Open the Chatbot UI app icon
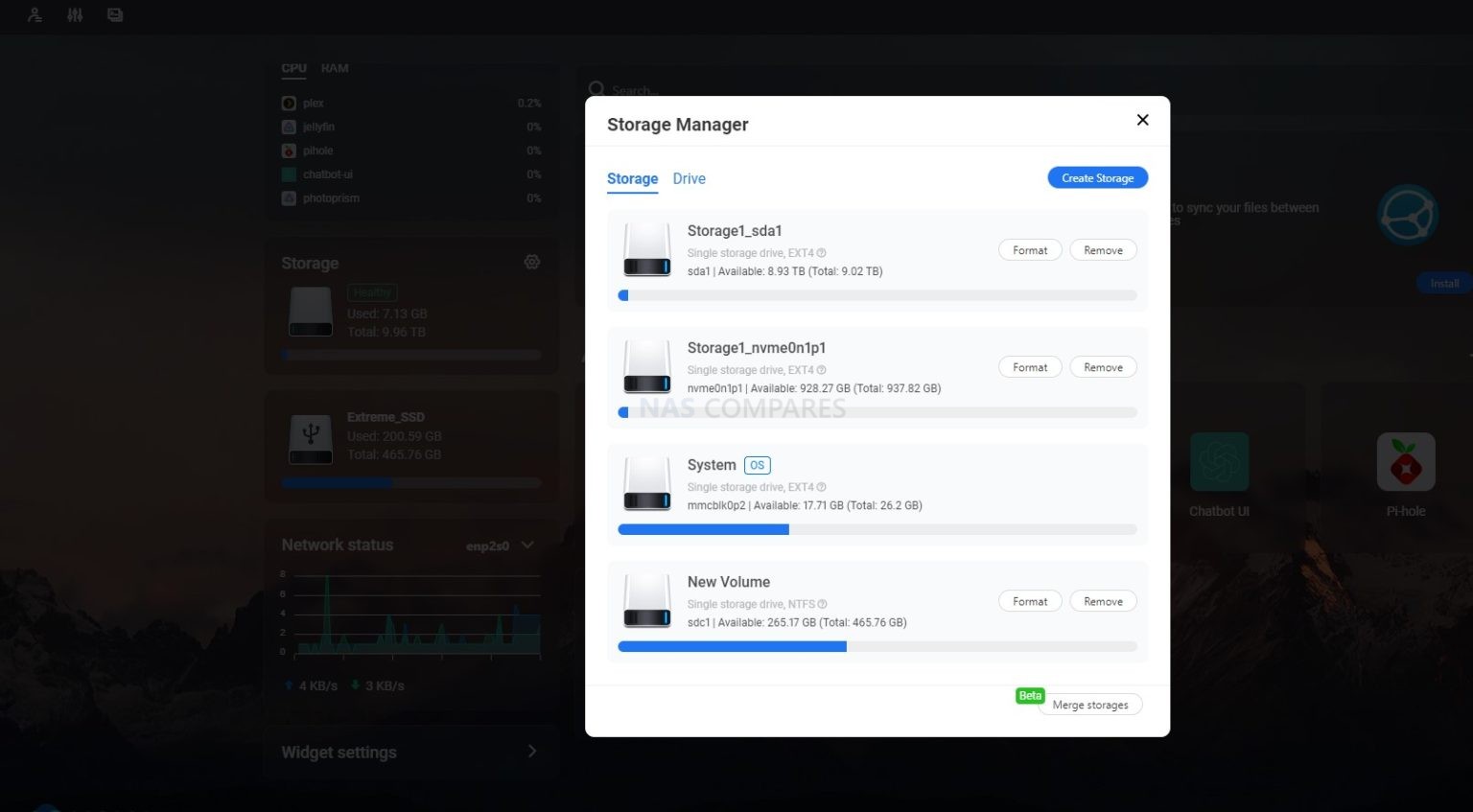This screenshot has width=1473, height=812. (1219, 460)
